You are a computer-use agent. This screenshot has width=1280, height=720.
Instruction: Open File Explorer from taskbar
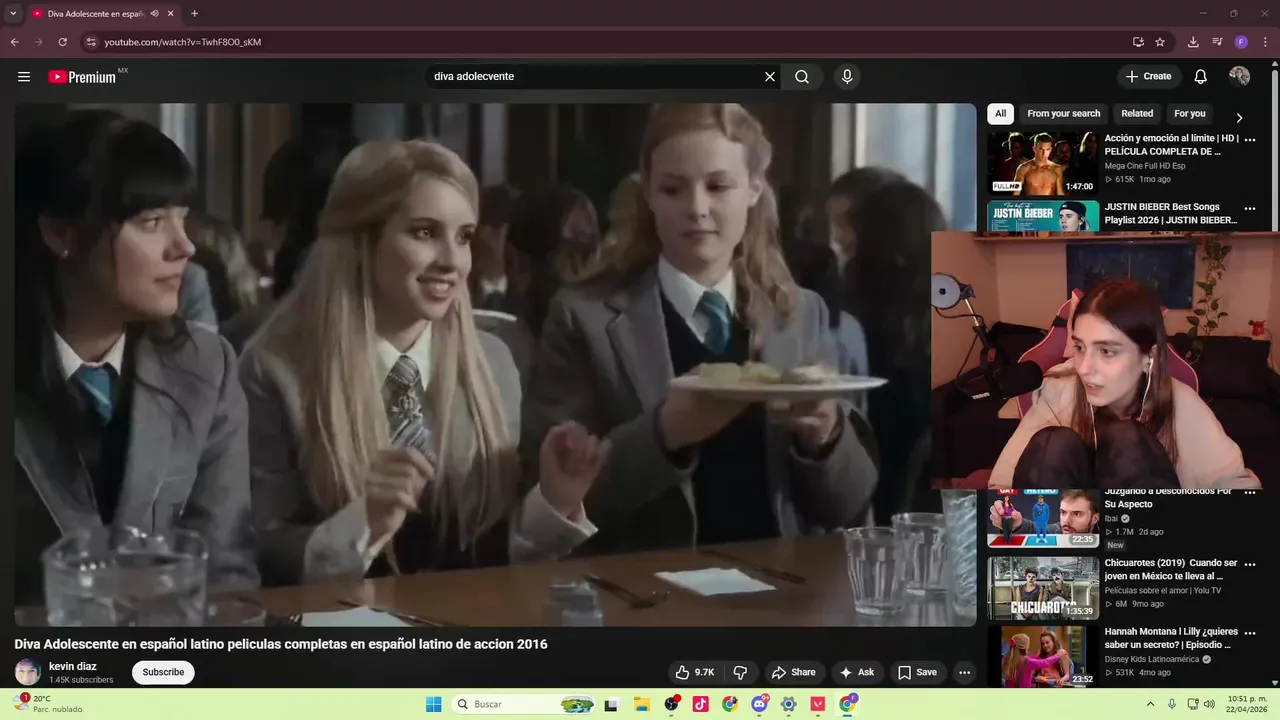(641, 704)
